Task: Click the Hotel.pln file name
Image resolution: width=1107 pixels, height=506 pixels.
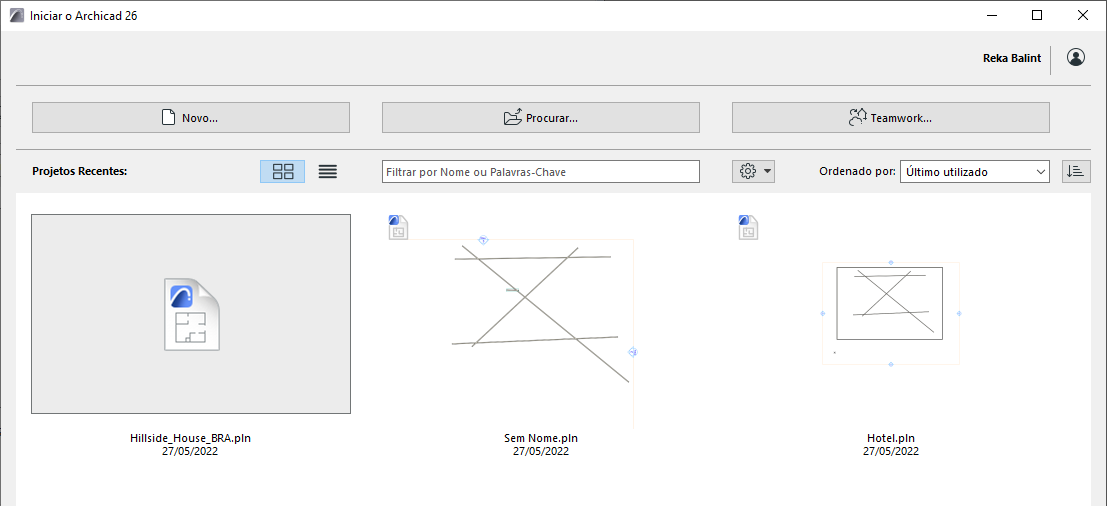Action: (890, 438)
